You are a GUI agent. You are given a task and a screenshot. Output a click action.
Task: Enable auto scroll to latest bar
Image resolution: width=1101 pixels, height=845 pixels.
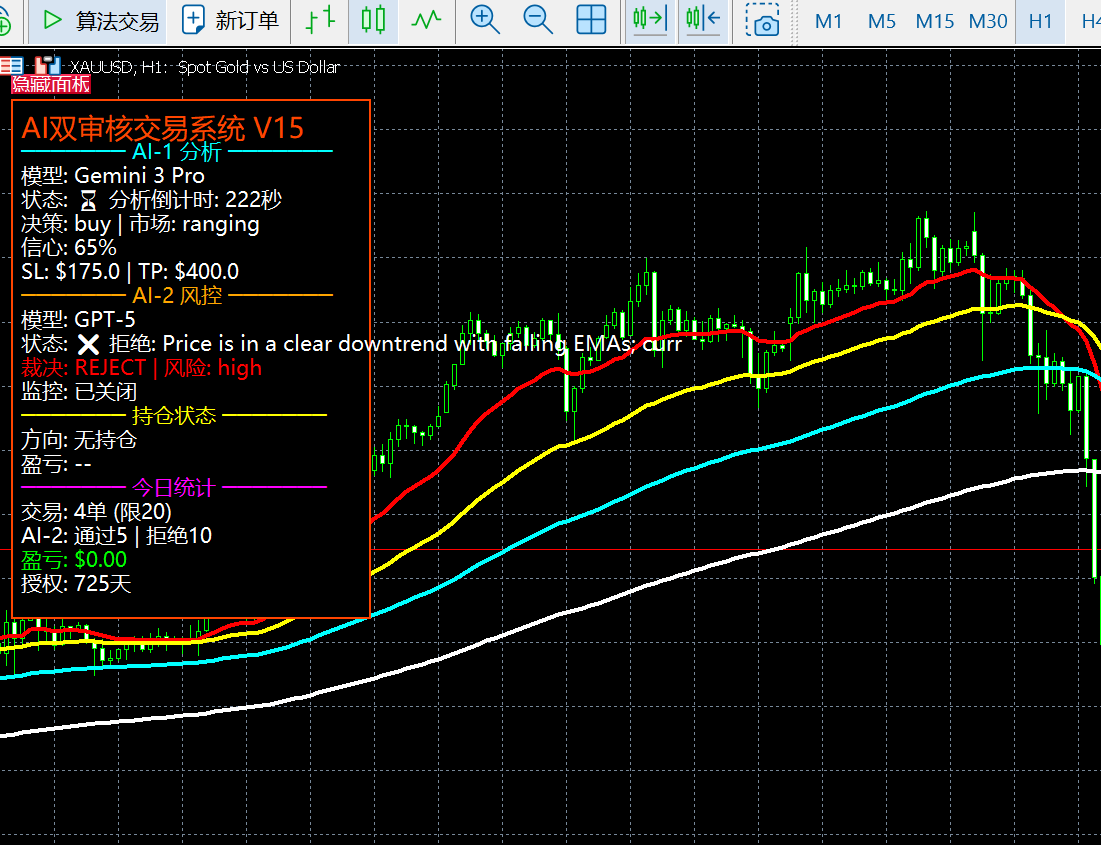pos(649,20)
